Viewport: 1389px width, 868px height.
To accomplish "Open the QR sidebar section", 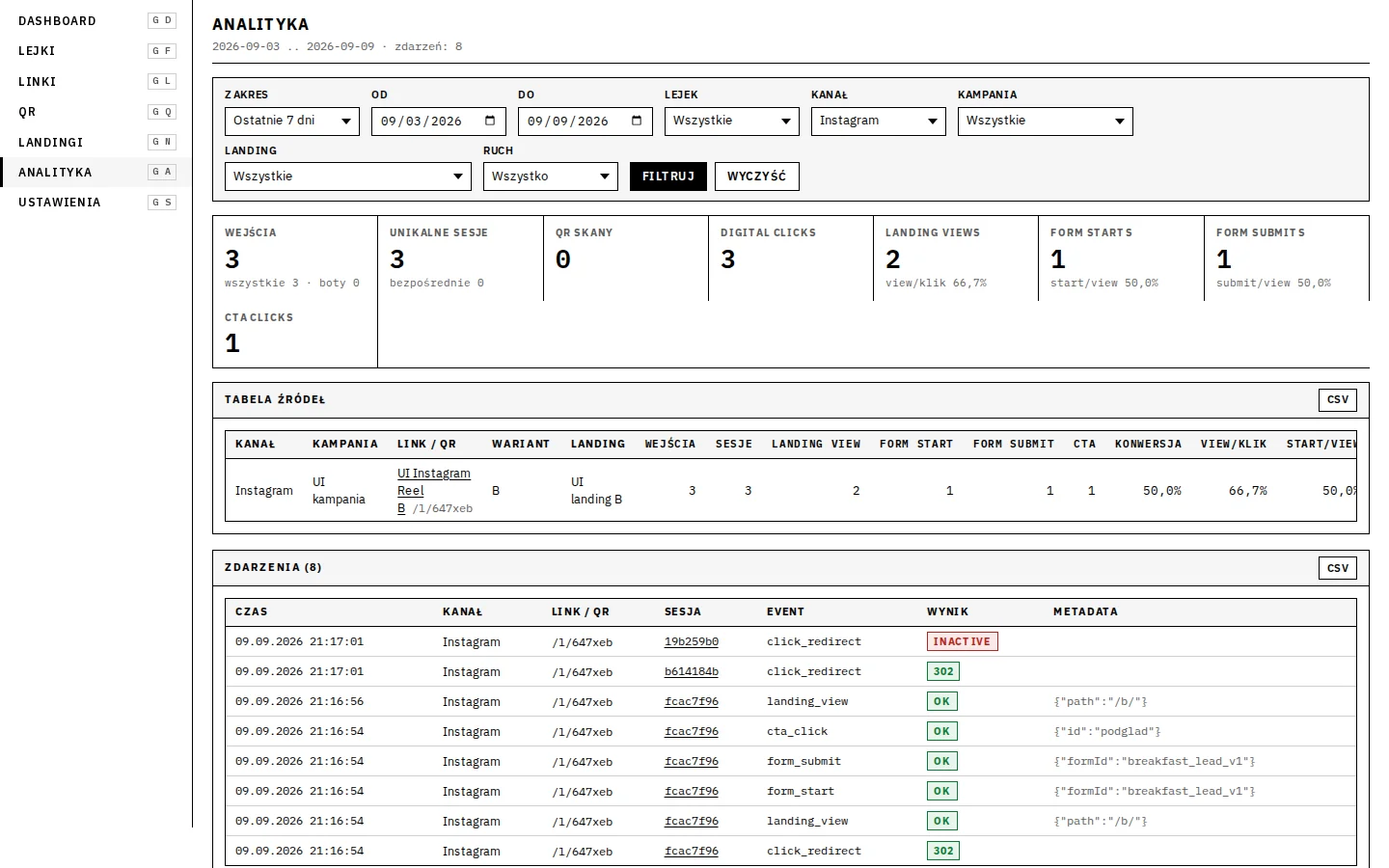I will (x=96, y=112).
